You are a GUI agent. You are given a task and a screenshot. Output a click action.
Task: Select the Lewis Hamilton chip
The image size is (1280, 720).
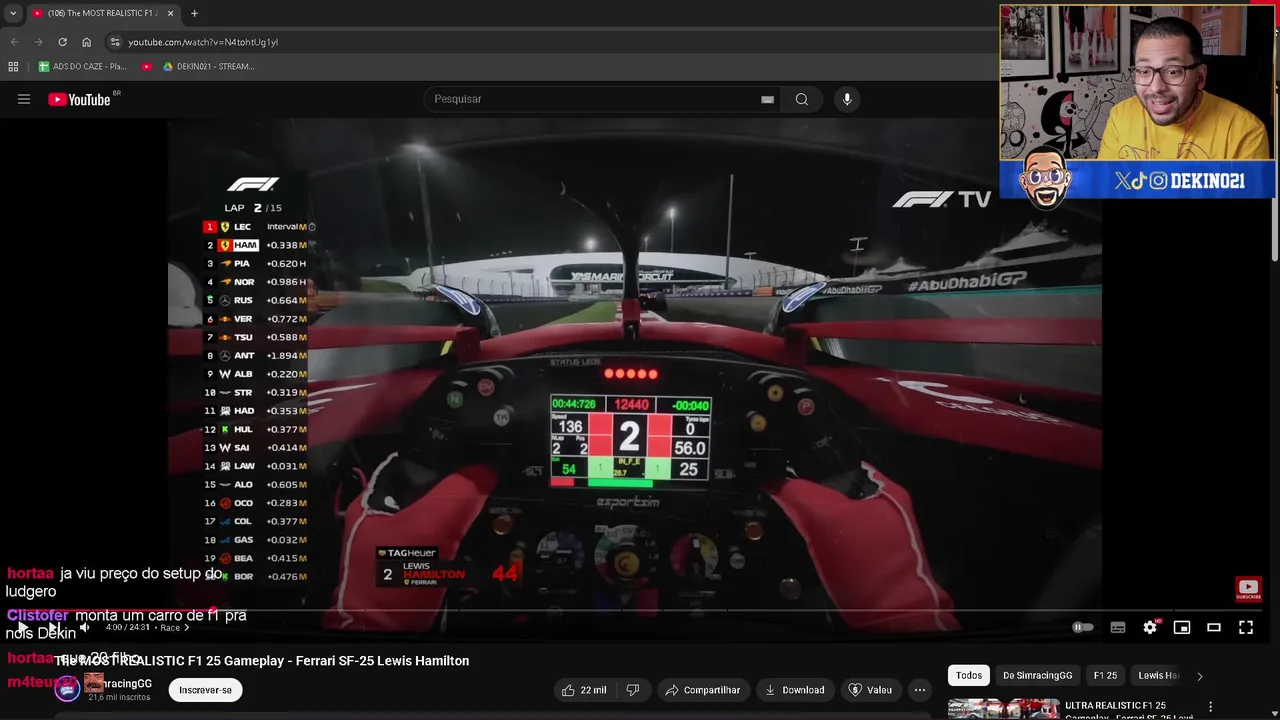pyautogui.click(x=1158, y=675)
